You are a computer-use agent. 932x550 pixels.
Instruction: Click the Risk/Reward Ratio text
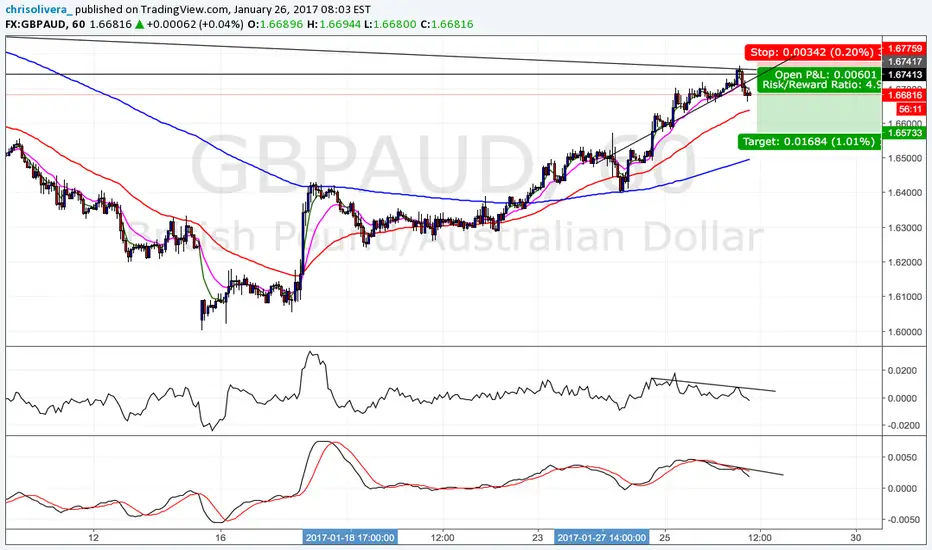[x=821, y=84]
